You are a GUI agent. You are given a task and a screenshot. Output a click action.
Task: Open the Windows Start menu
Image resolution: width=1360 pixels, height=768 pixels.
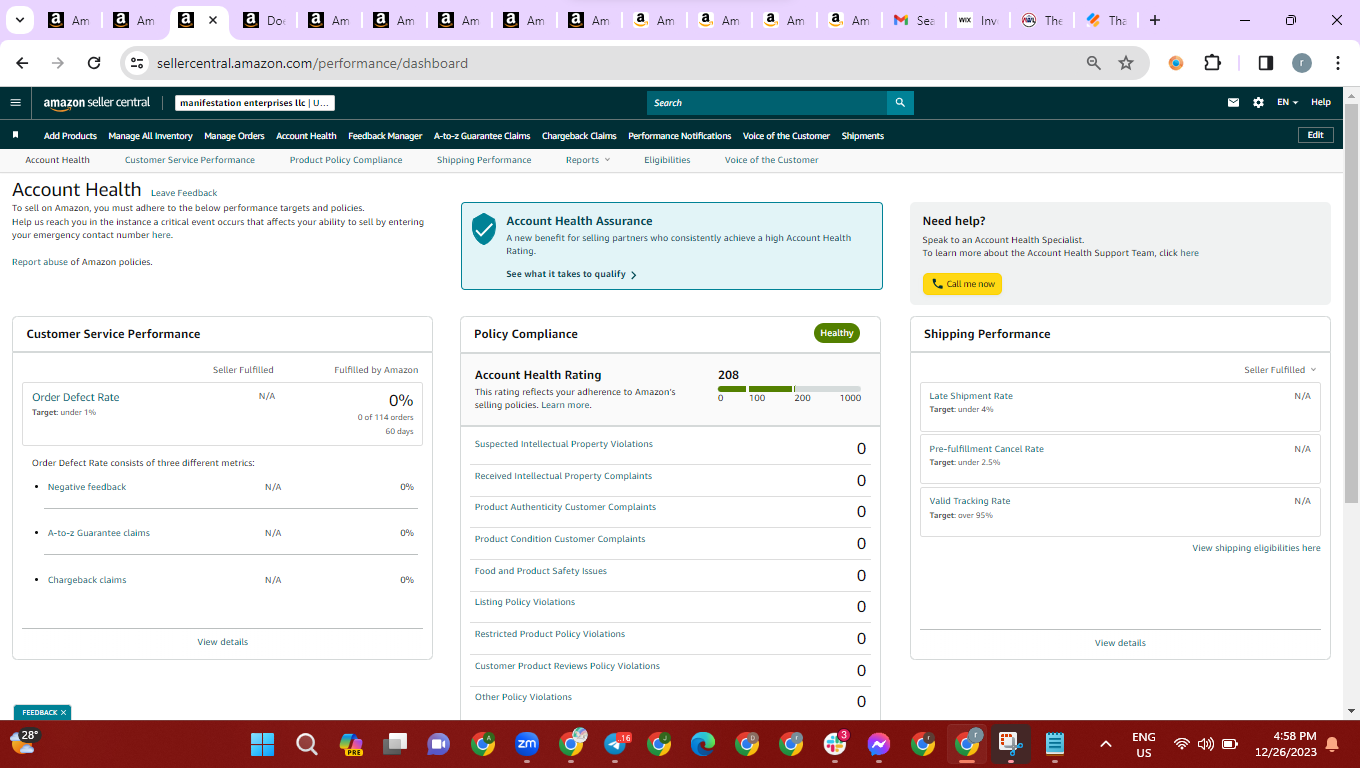tap(262, 744)
